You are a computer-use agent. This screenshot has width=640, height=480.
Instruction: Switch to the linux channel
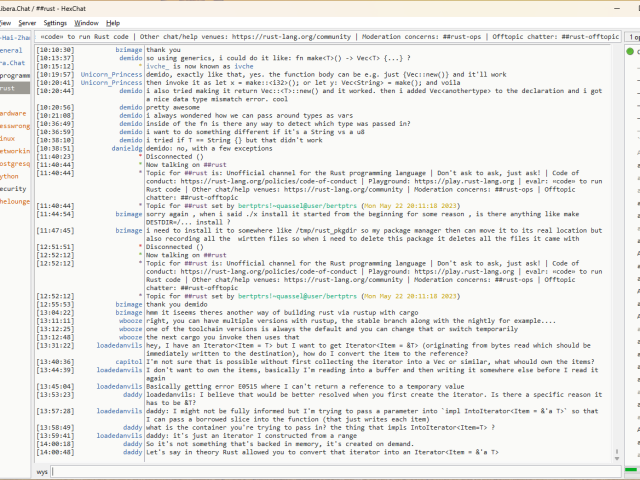pos(8,138)
